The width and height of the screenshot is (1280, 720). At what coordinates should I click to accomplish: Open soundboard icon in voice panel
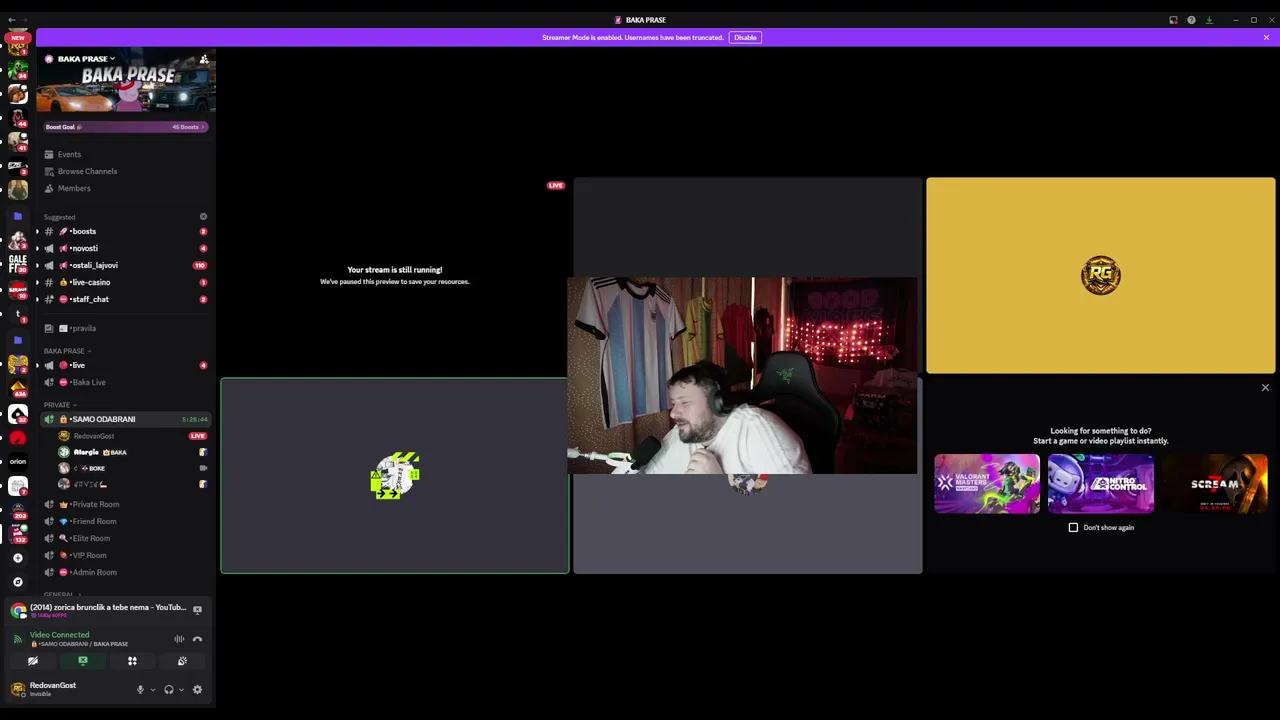(x=182, y=661)
